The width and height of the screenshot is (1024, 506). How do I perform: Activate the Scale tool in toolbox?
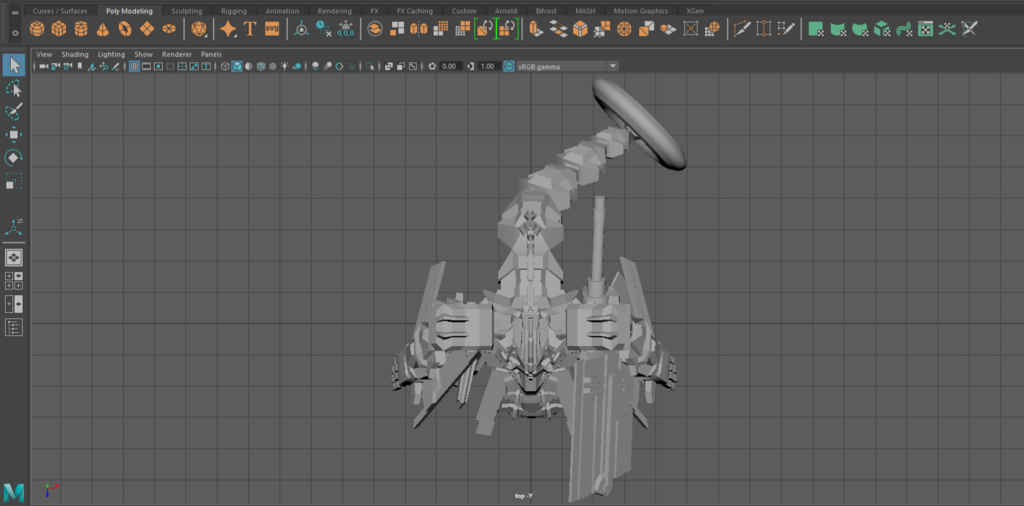pos(14,181)
